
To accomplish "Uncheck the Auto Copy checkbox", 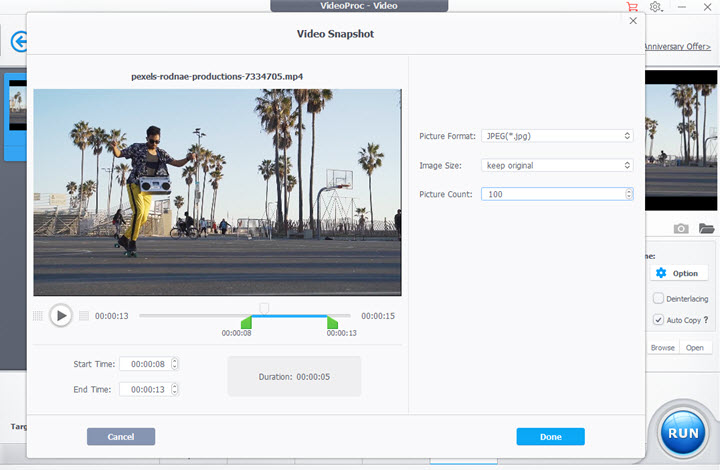I will [658, 320].
